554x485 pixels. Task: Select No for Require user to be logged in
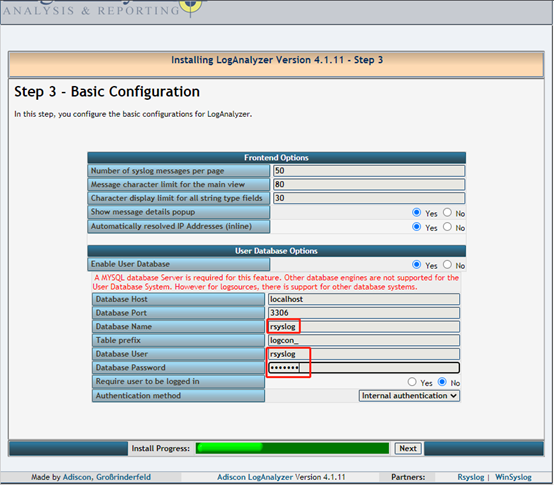coord(442,382)
